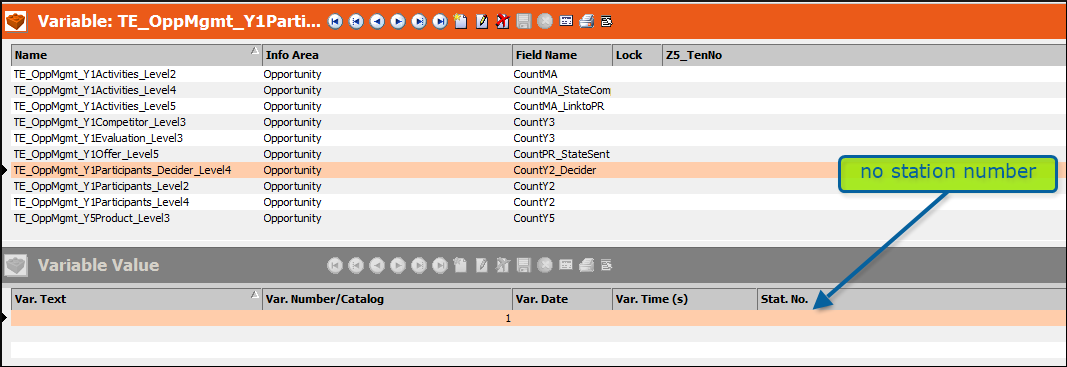Click the Var. Number/Catalog column header
The image size is (1067, 367).
pos(387,299)
